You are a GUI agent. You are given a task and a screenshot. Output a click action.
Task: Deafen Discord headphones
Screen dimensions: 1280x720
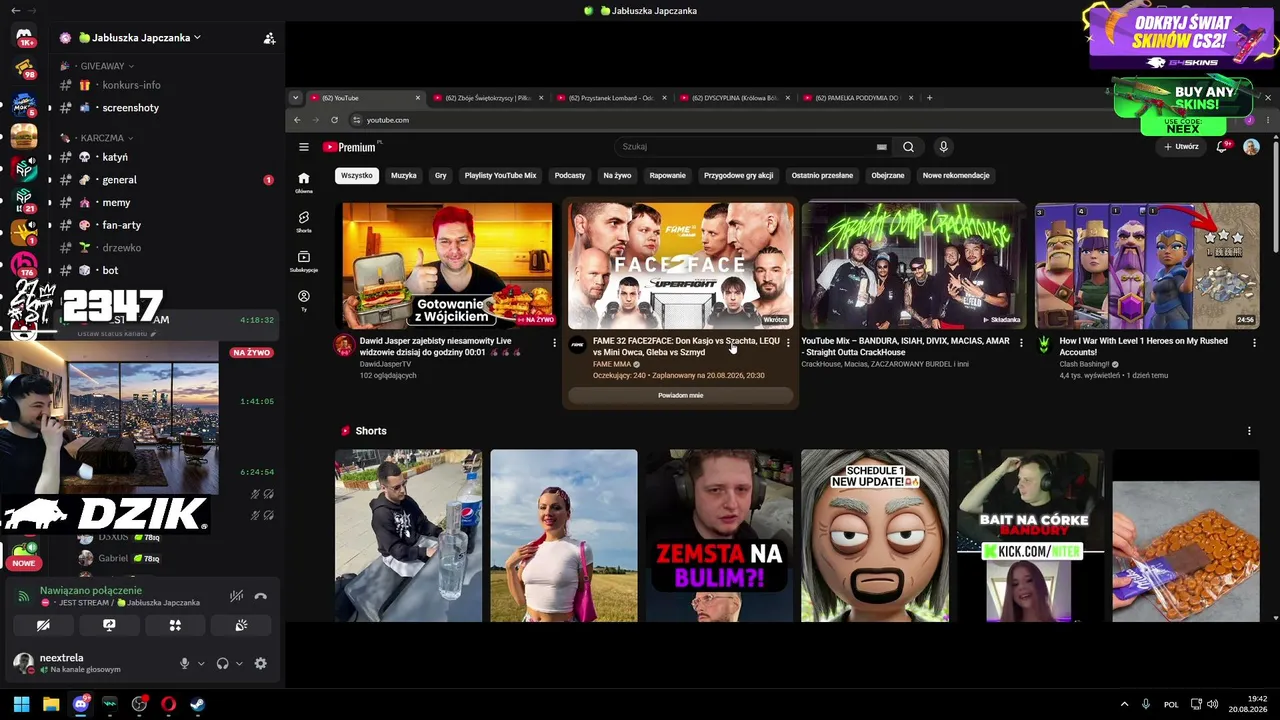(222, 663)
